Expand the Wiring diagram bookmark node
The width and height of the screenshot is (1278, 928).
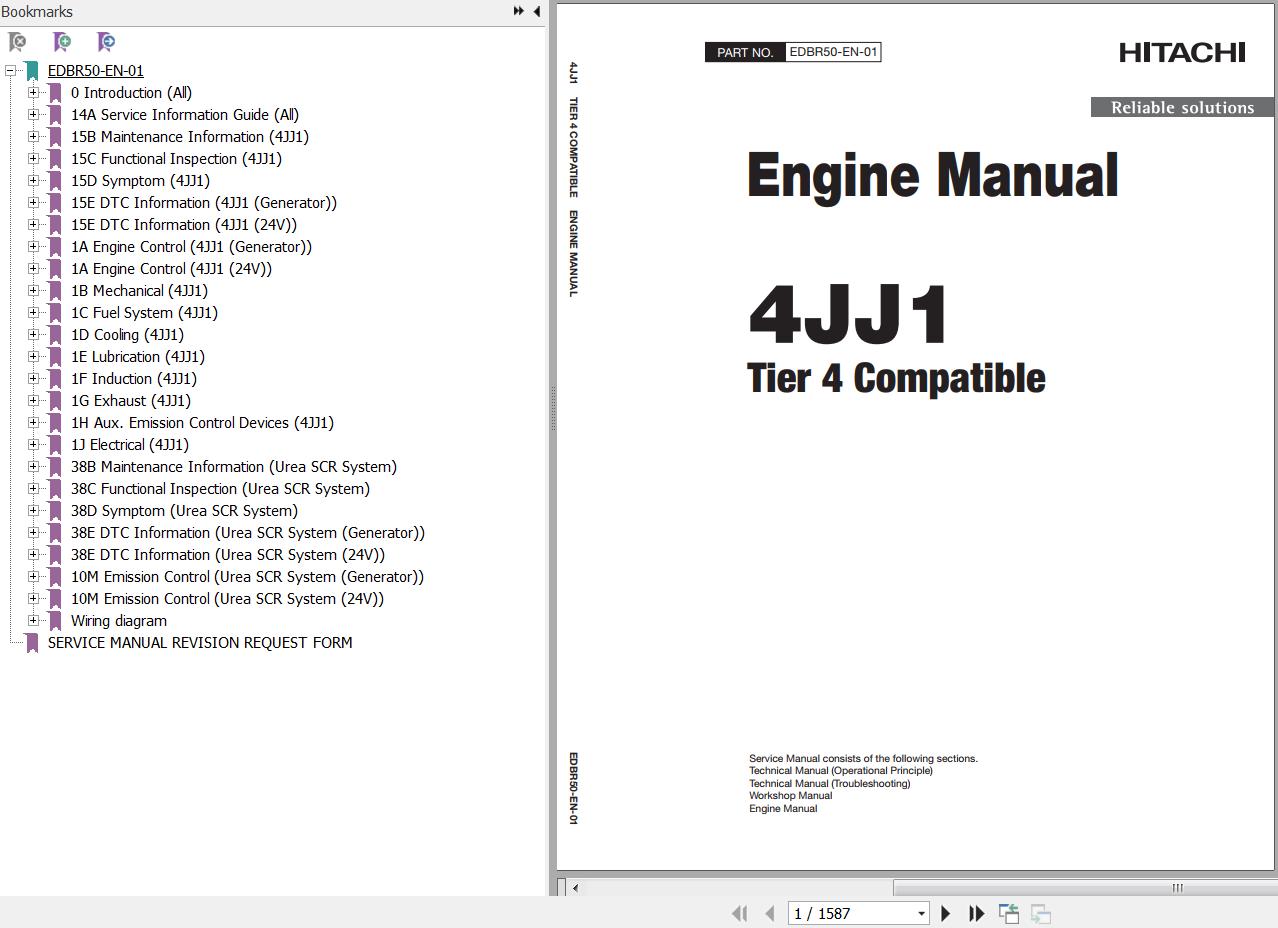tap(33, 621)
